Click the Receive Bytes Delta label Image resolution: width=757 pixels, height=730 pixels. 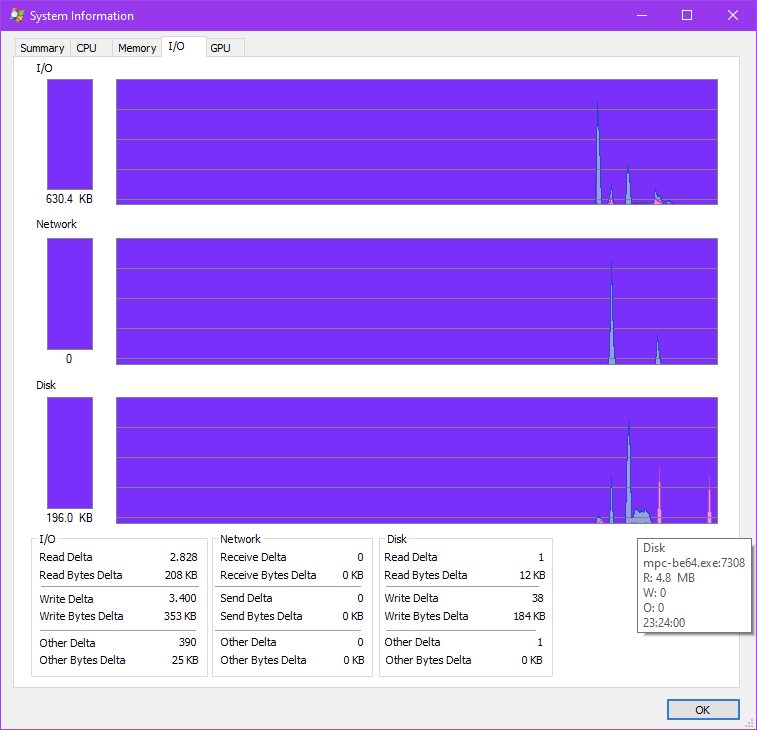[268, 575]
